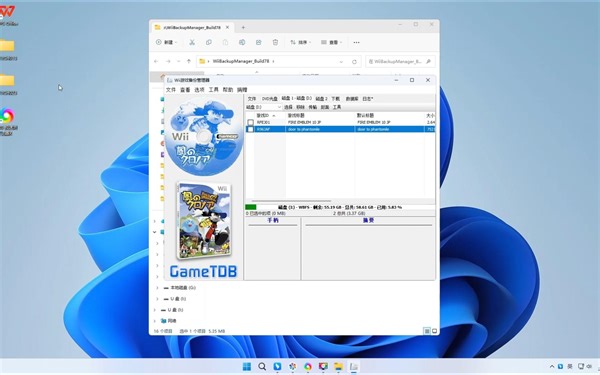The height and width of the screenshot is (375, 600).
Task: Switch to the 日志 tab
Action: 367,99
